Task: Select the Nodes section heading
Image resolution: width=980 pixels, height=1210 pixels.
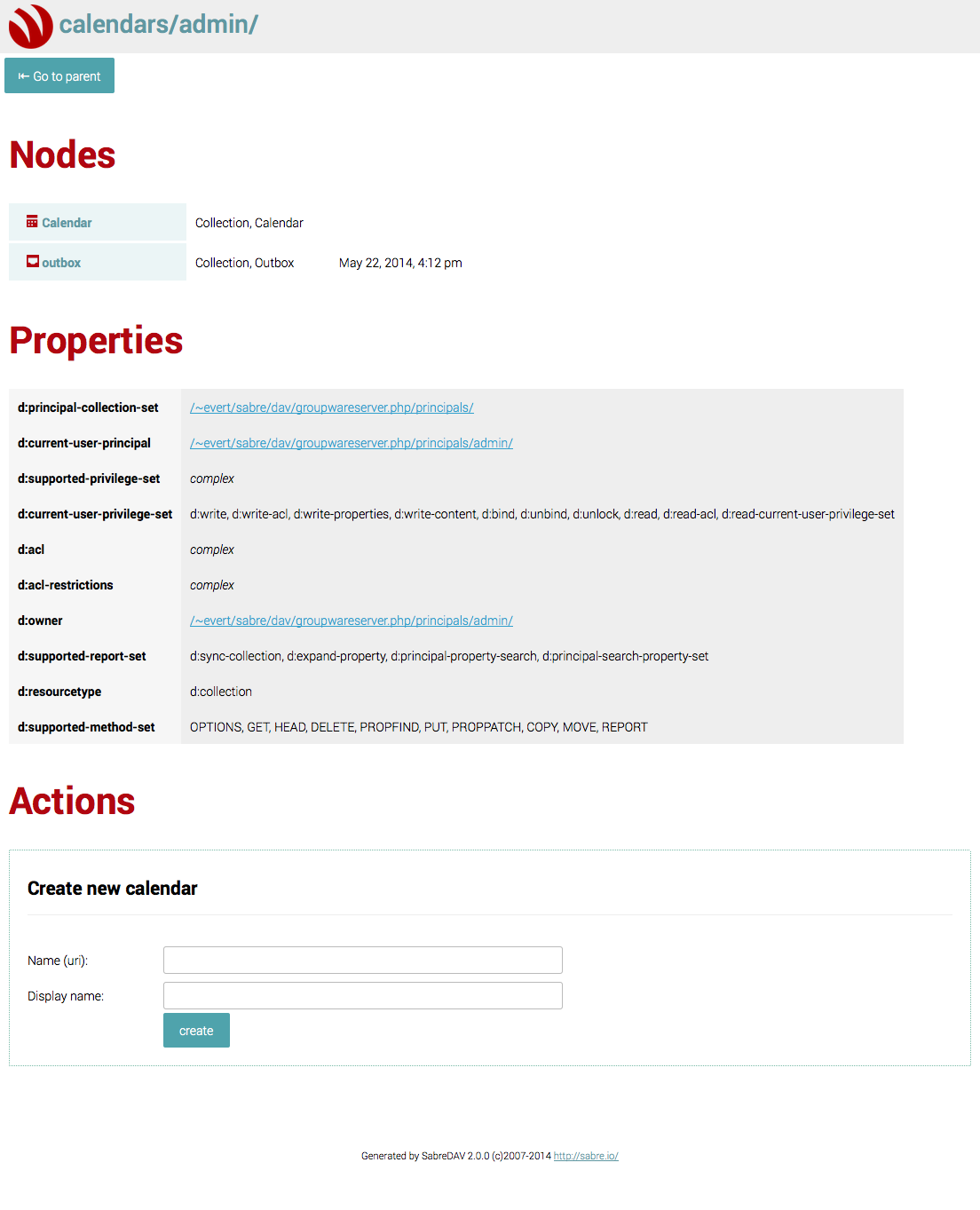Action: (x=62, y=154)
